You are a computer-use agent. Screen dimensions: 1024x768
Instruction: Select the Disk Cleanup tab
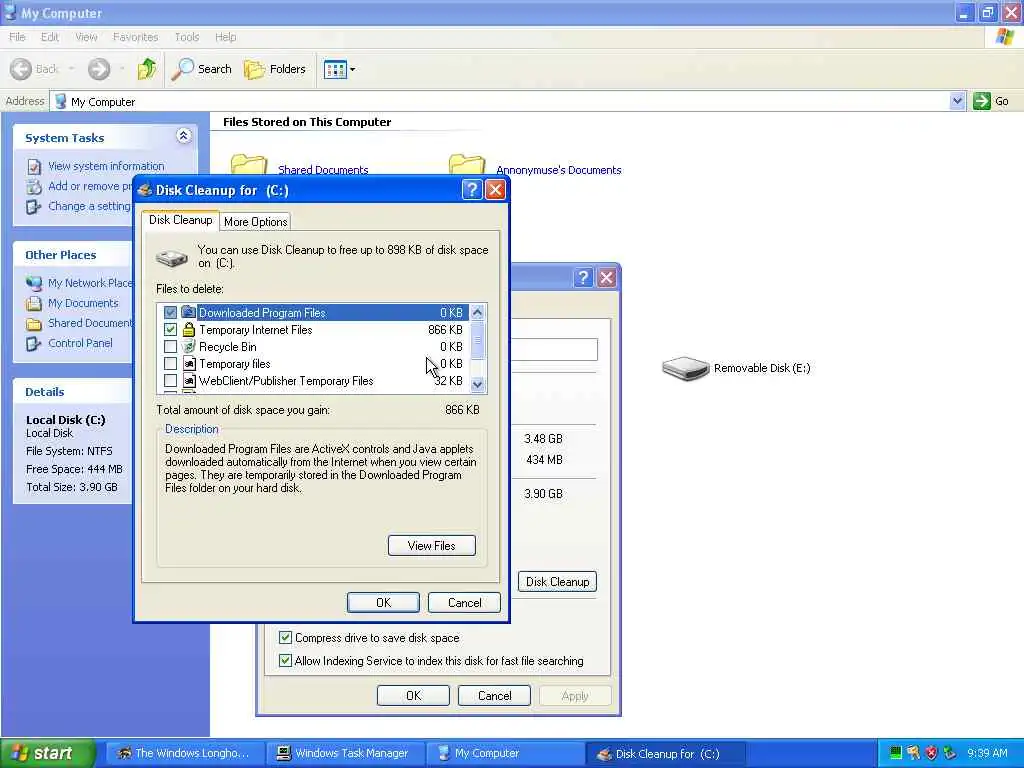[x=180, y=220]
